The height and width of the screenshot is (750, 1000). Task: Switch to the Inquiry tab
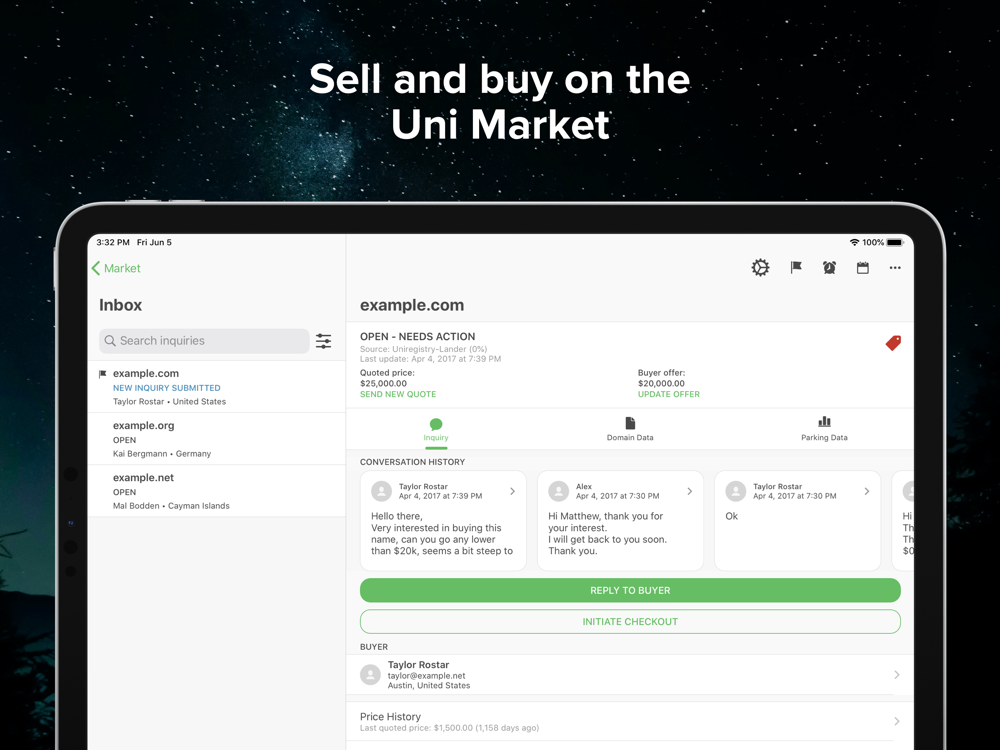pos(436,430)
